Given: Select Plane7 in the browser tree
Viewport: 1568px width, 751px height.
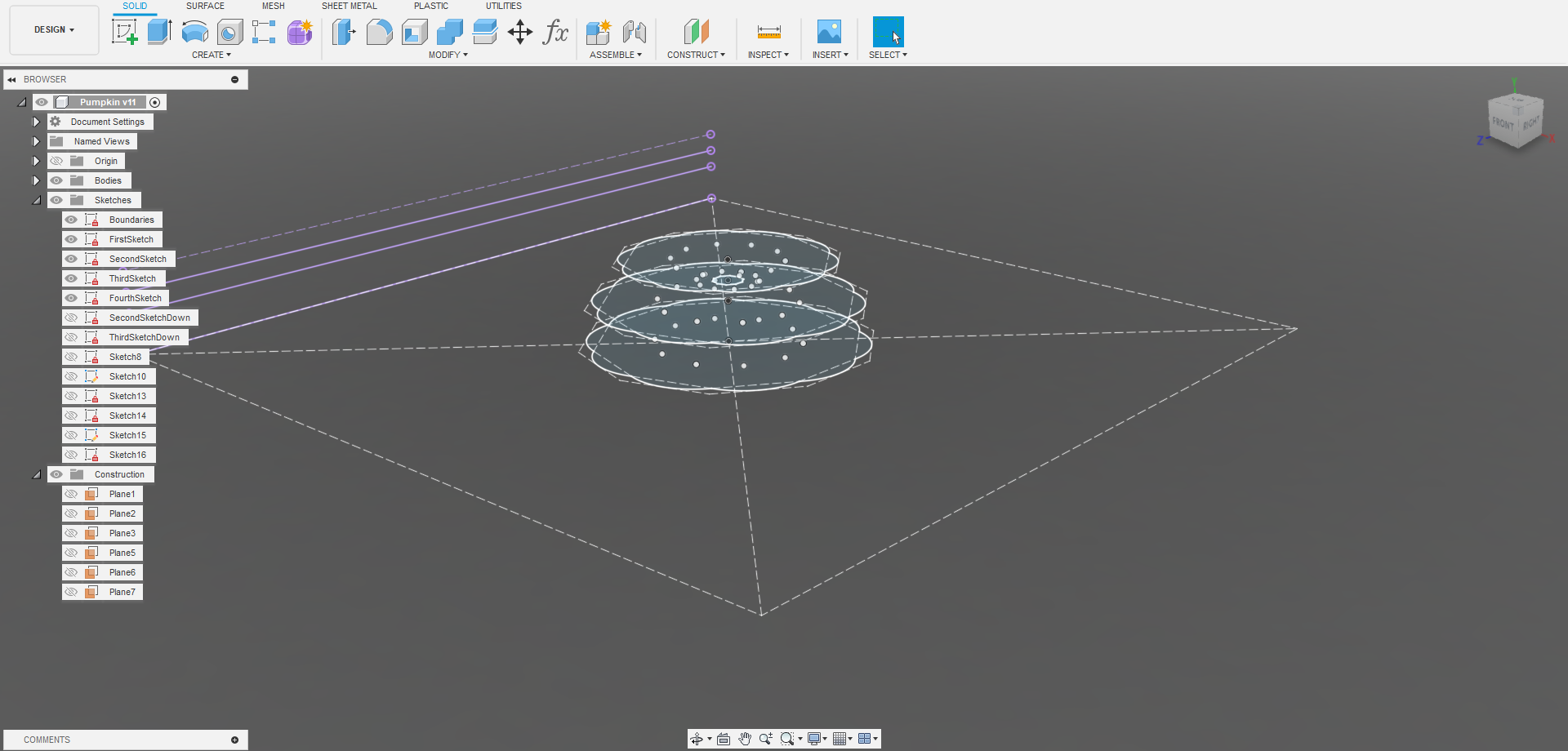Looking at the screenshot, I should 122,592.
